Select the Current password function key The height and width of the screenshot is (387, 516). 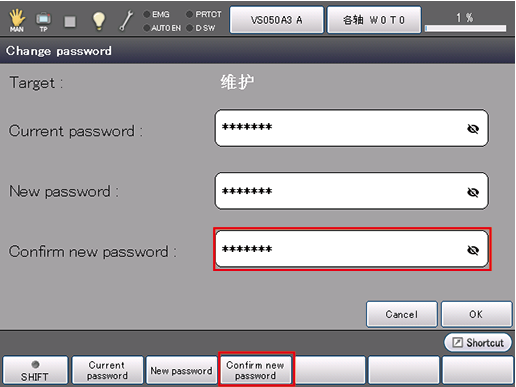tap(107, 370)
